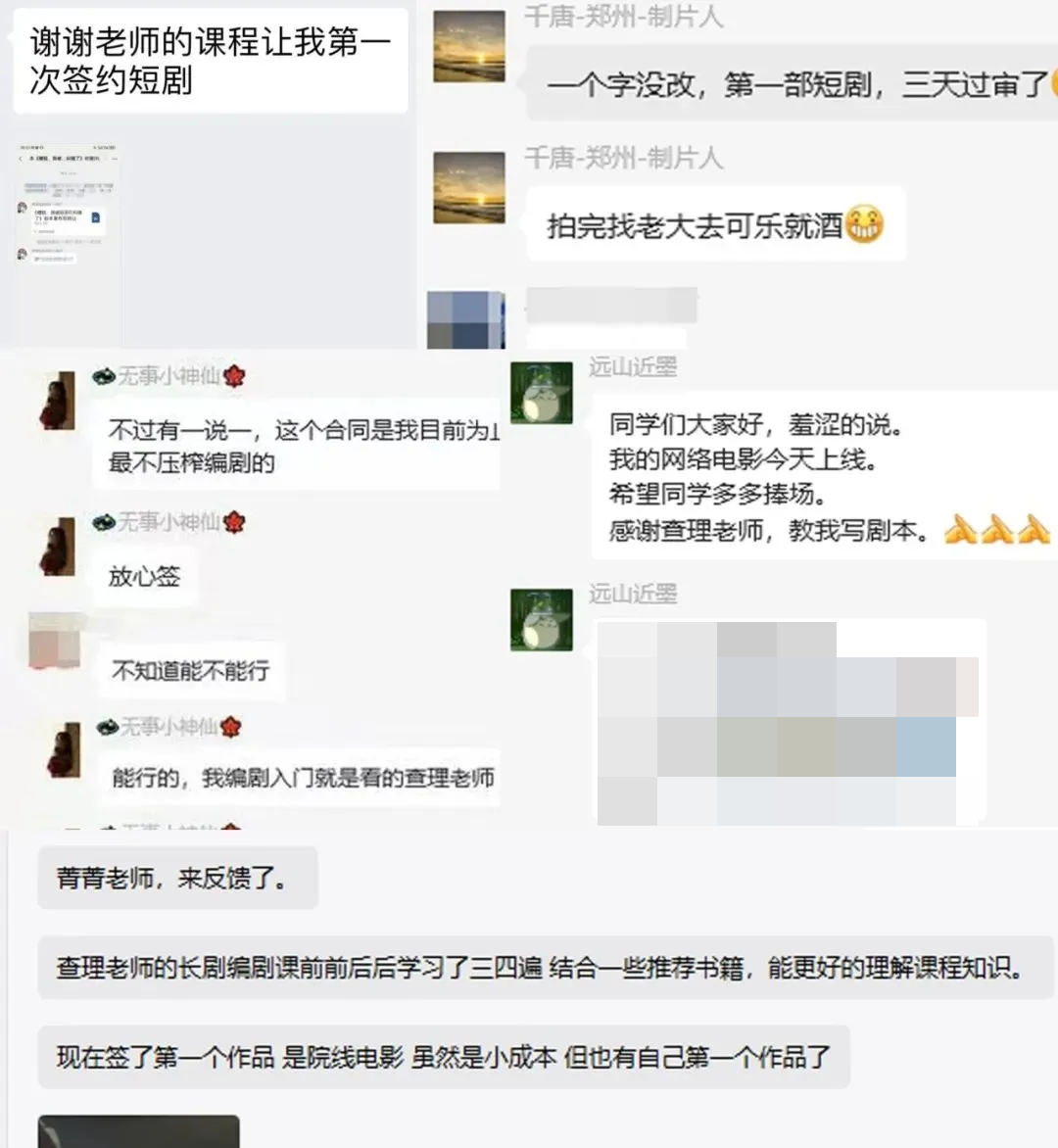Tap the username 无事小神仙 above '放心签'
Screen dimensions: 1058x1148
point(169,522)
